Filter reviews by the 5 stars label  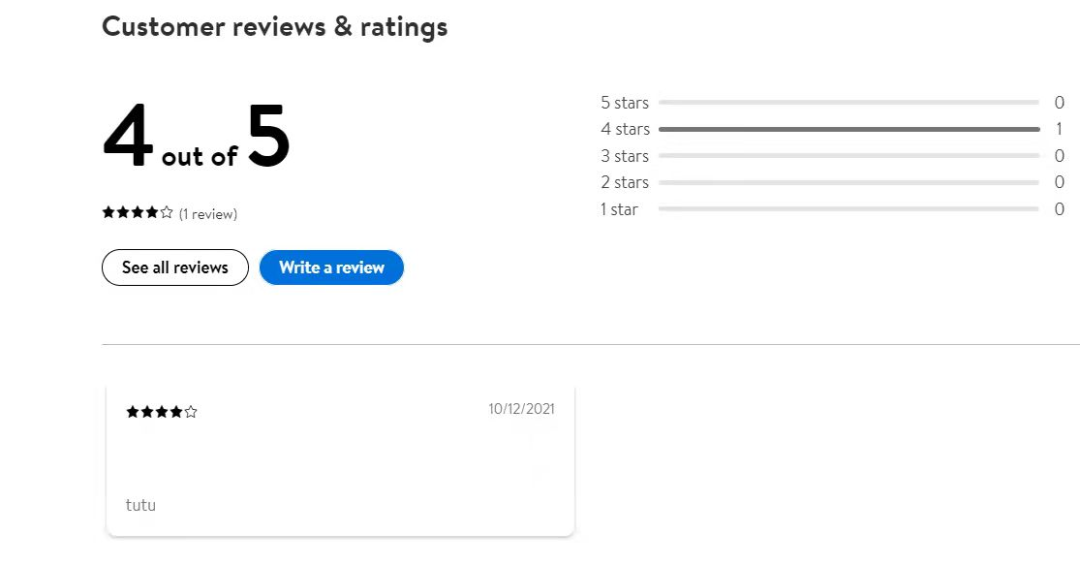pyautogui.click(x=624, y=103)
